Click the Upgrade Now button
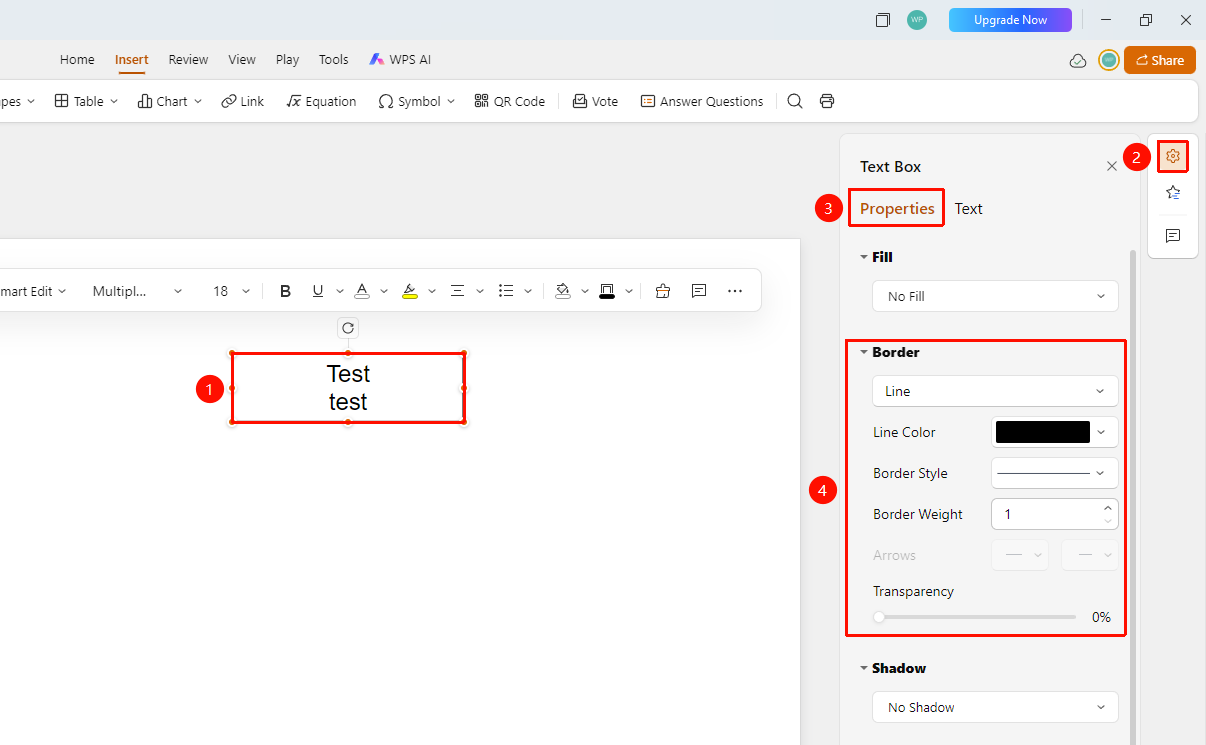This screenshot has height=745, width=1206. 1010,20
